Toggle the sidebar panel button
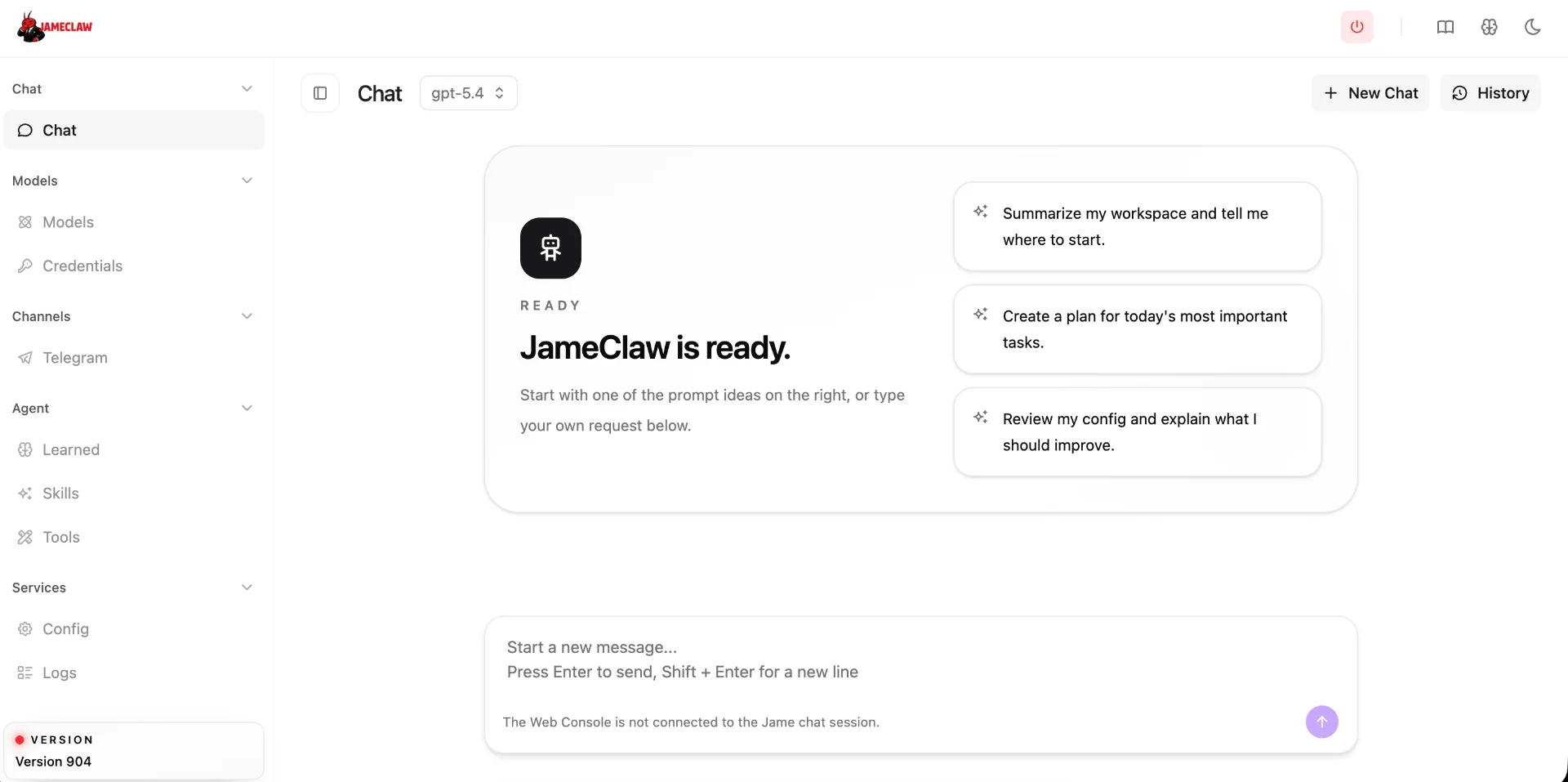Screen dimensions: 1568x782 (x=320, y=93)
